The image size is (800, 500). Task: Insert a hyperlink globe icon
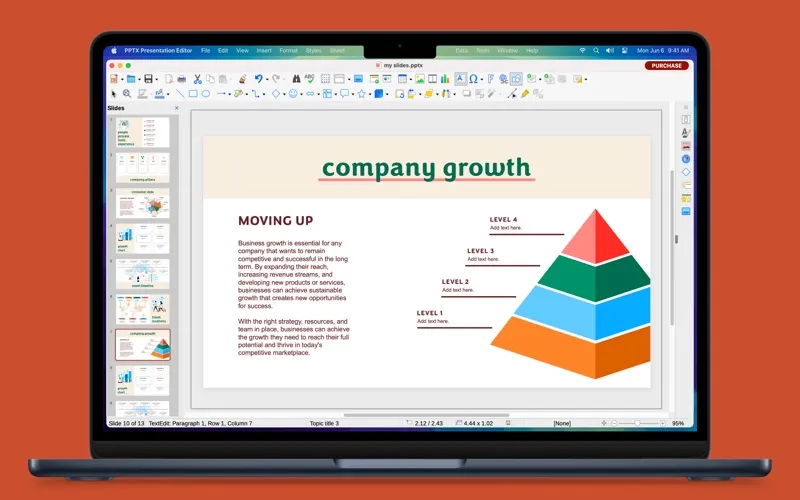pyautogui.click(x=503, y=79)
